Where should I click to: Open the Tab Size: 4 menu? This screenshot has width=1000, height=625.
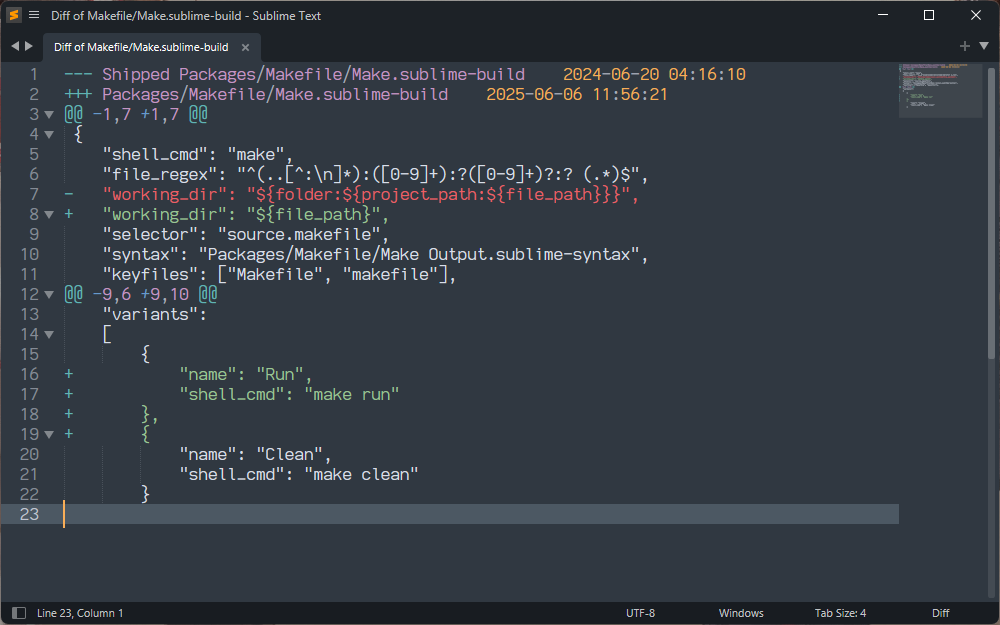pyautogui.click(x=841, y=613)
